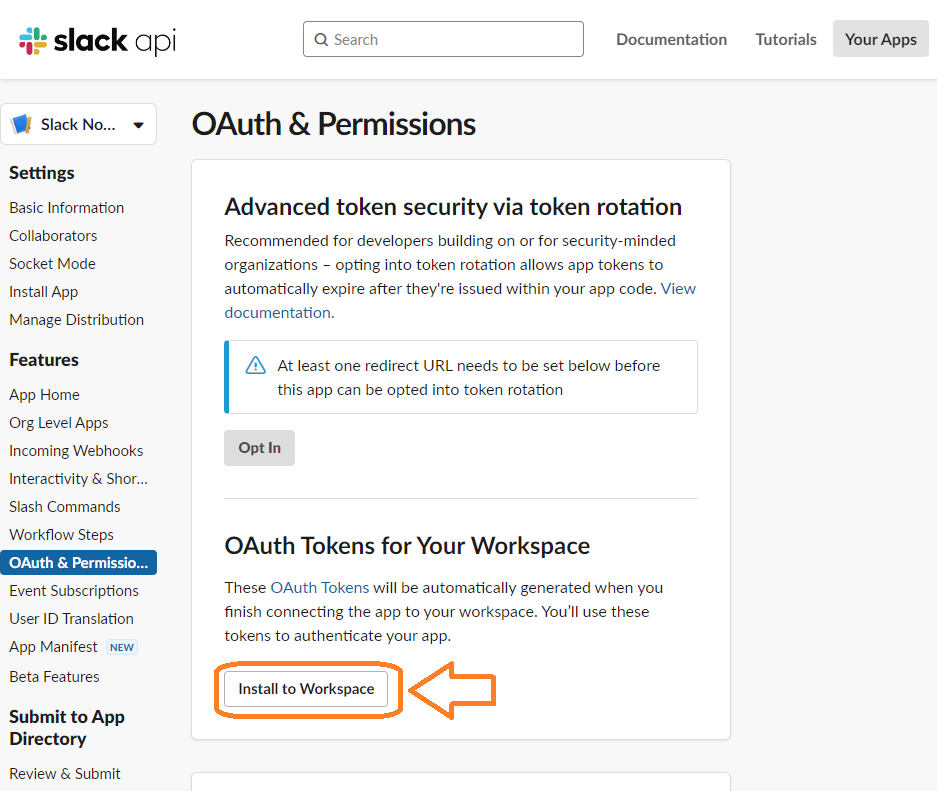937x791 pixels.
Task: Click the app notebook icon in selector
Action: coord(22,124)
